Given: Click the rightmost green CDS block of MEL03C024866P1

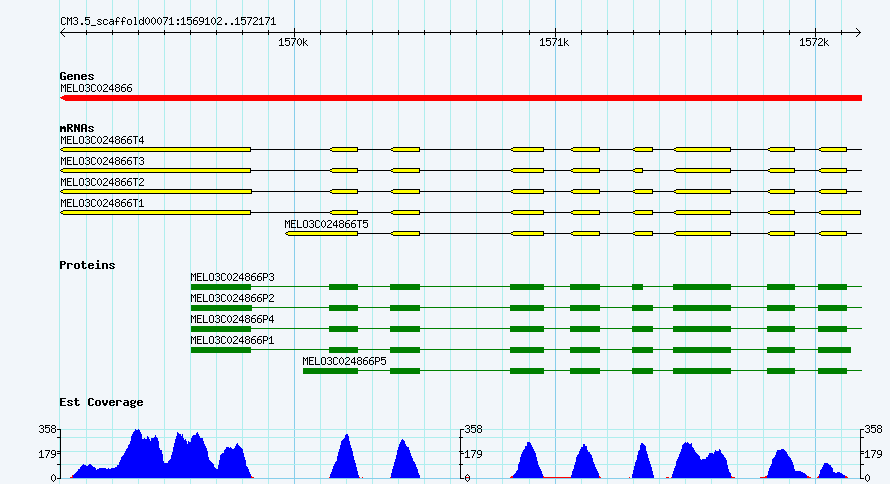Looking at the screenshot, I should point(834,350).
